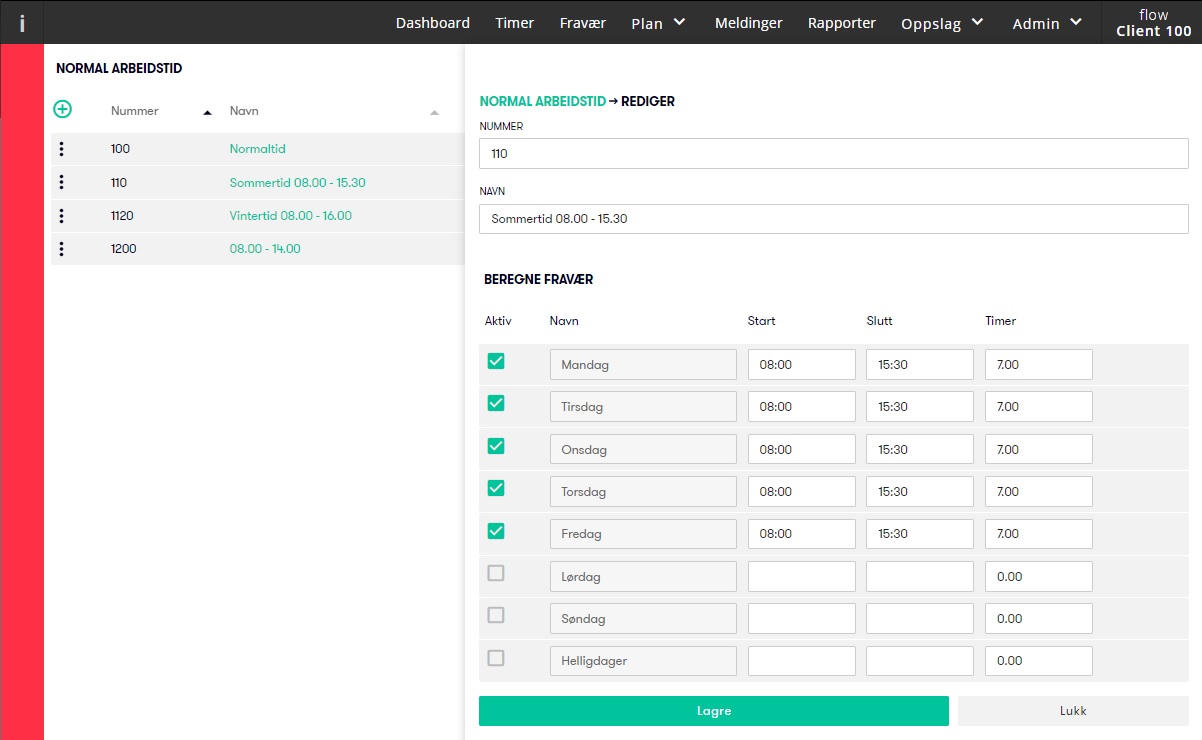Click the Onsdag start time field
The height and width of the screenshot is (740, 1202).
coord(802,449)
